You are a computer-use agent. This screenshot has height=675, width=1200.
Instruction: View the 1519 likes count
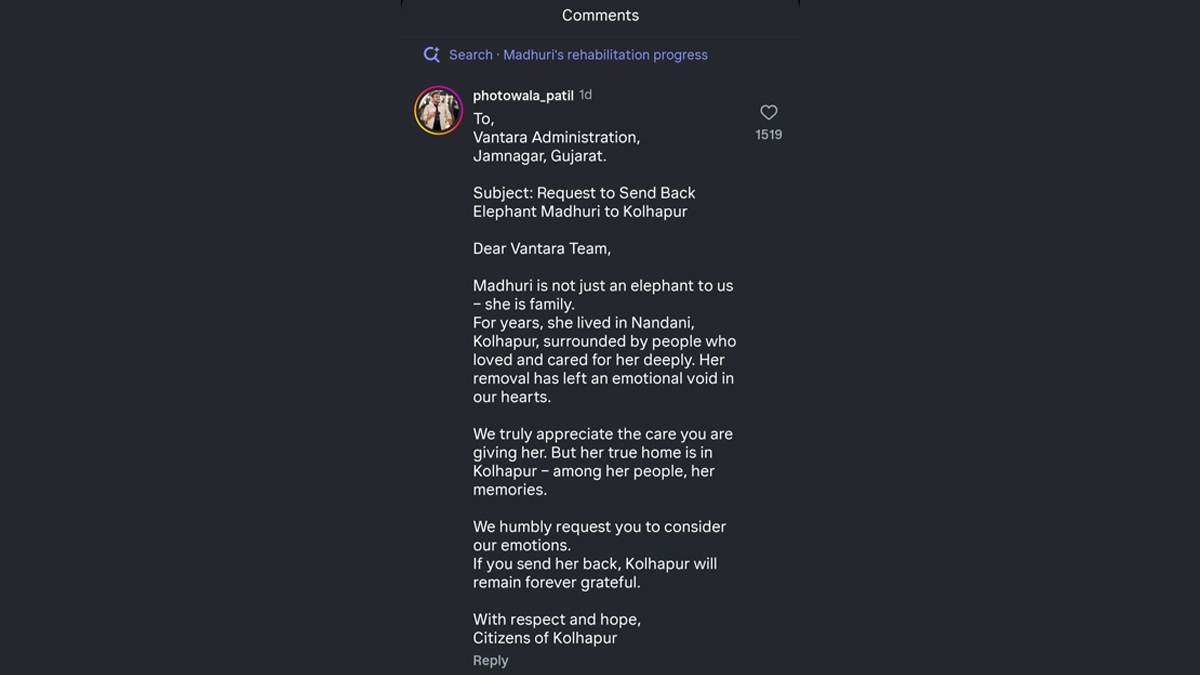pos(768,135)
